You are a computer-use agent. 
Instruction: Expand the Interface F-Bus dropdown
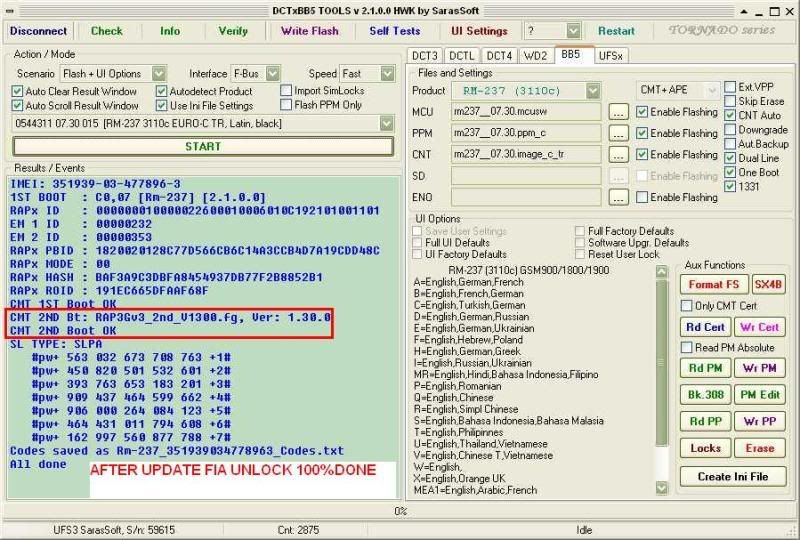click(x=273, y=74)
